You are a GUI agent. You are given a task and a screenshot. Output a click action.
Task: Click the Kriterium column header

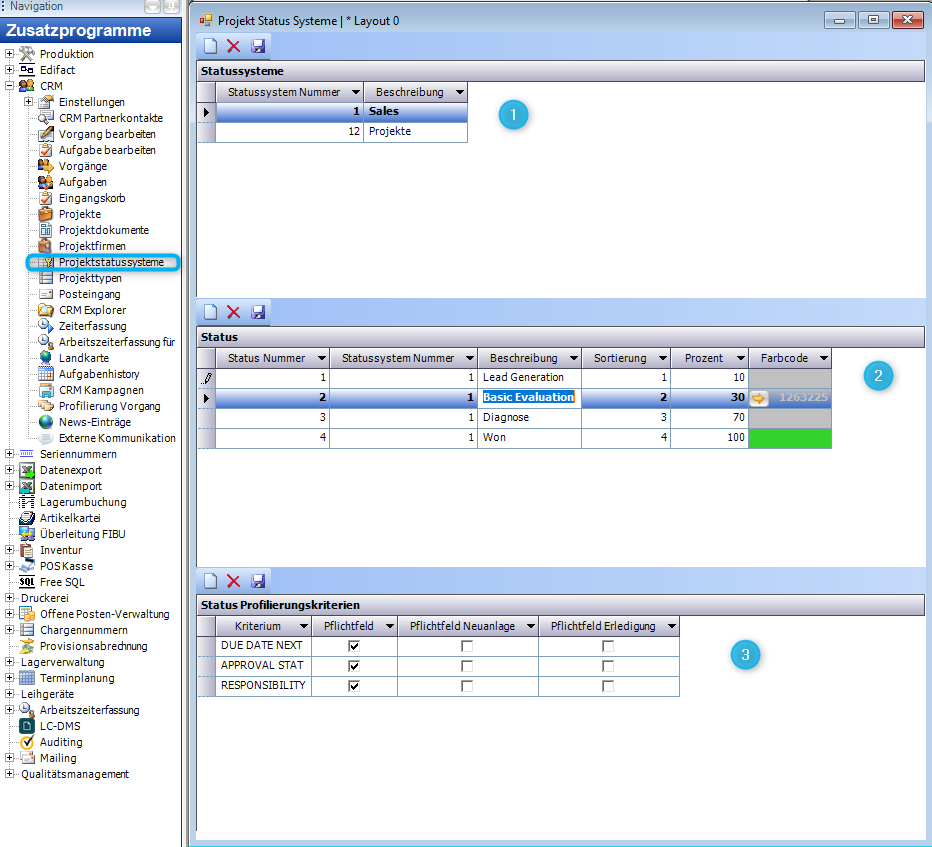click(x=256, y=626)
